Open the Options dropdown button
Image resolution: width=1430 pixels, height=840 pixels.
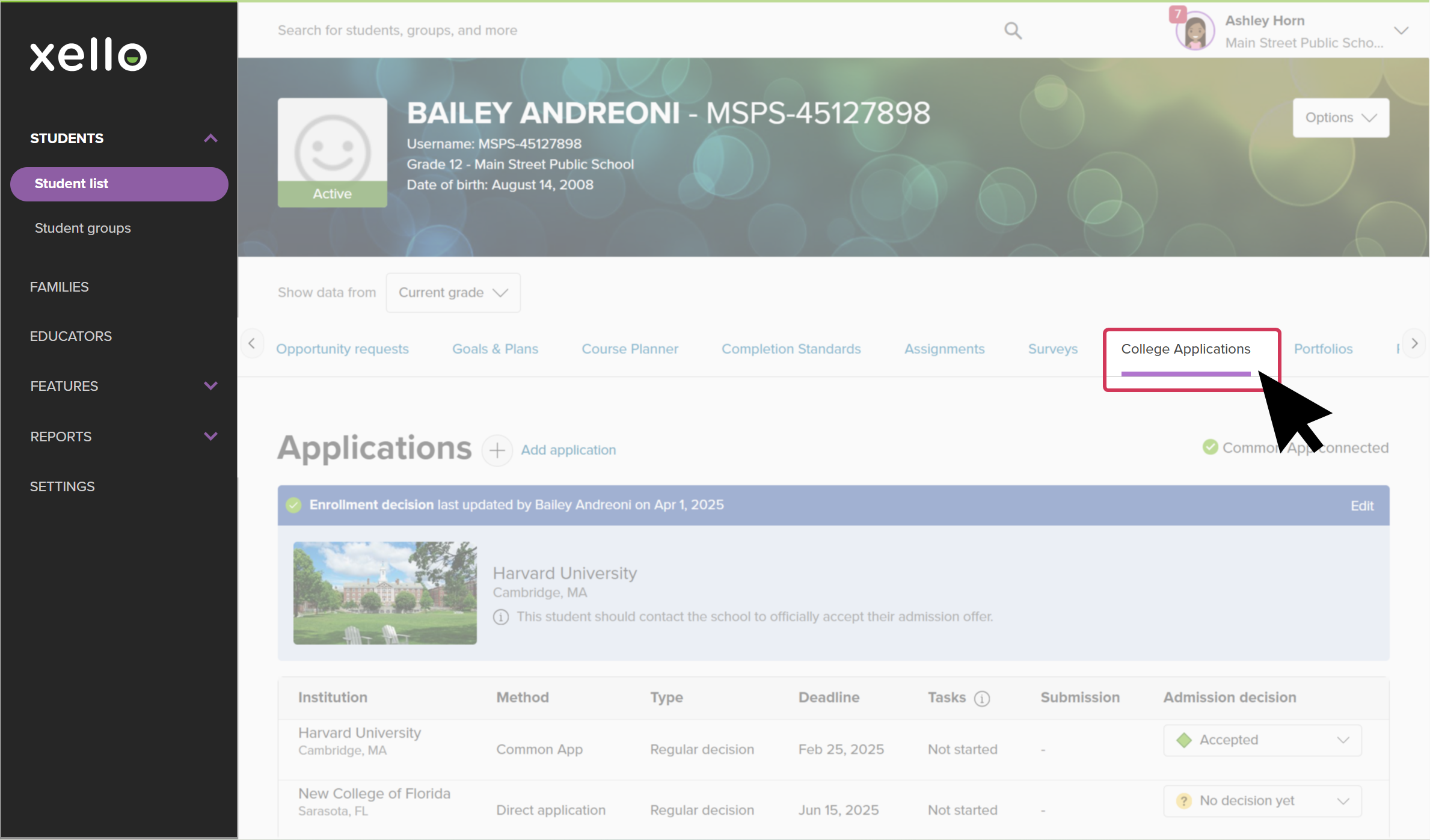pyautogui.click(x=1340, y=118)
